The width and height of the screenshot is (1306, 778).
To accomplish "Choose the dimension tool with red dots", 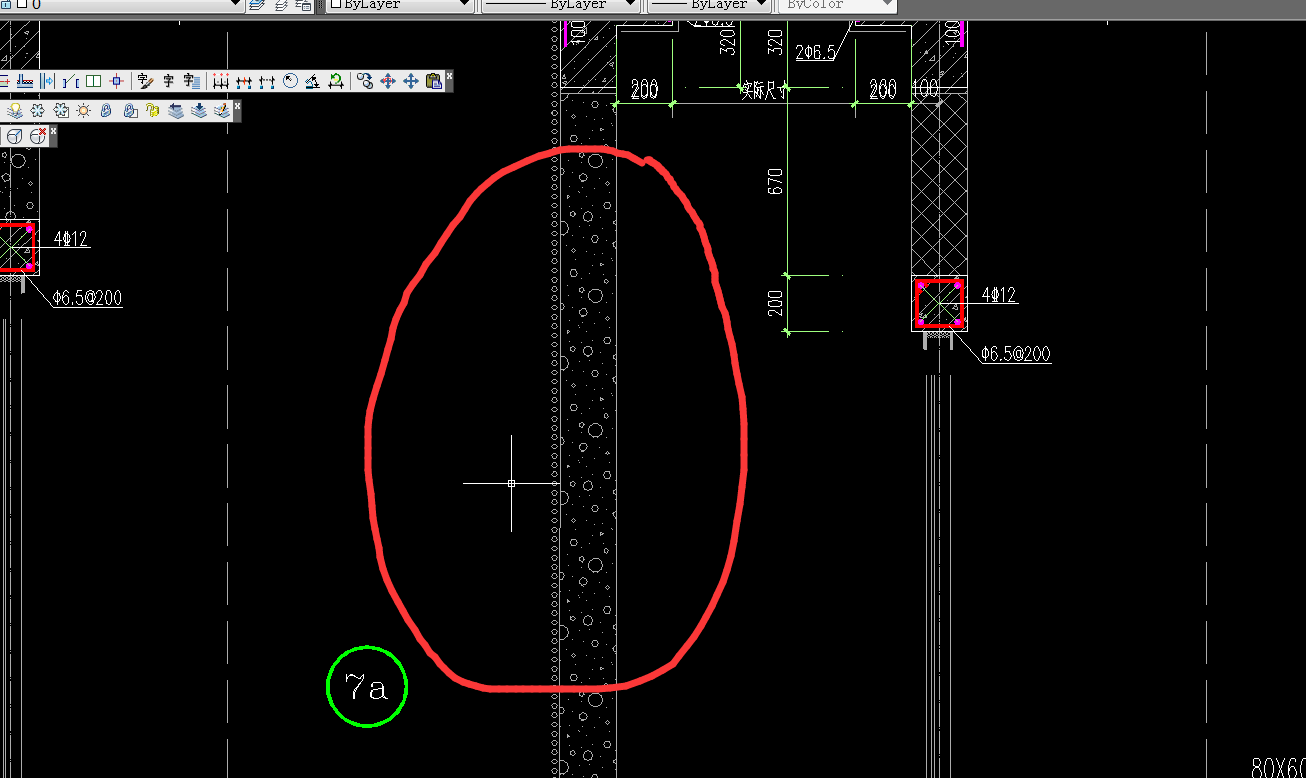I will [221, 81].
